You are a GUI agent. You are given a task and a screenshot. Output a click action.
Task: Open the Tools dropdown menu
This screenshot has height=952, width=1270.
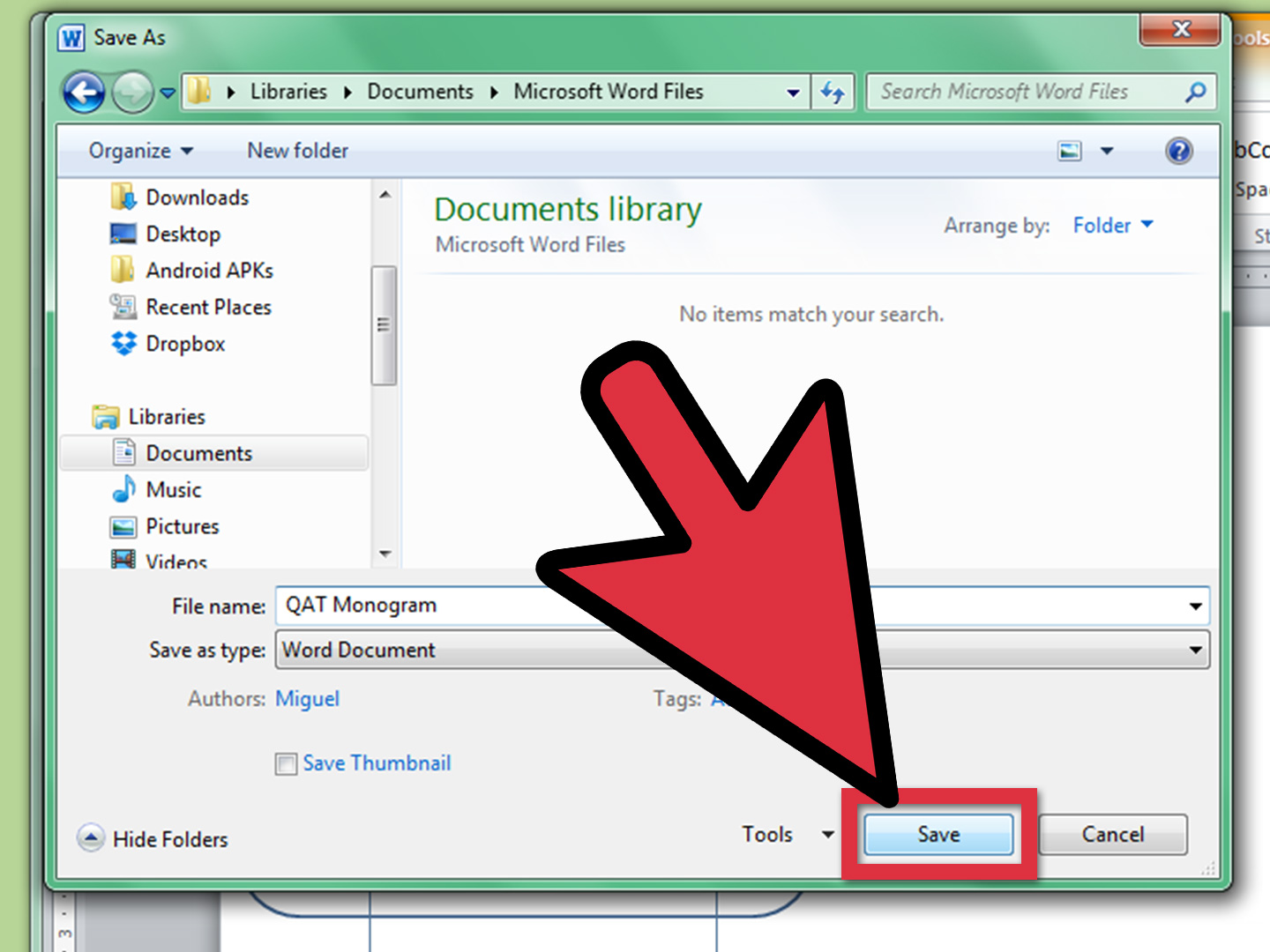click(x=788, y=835)
